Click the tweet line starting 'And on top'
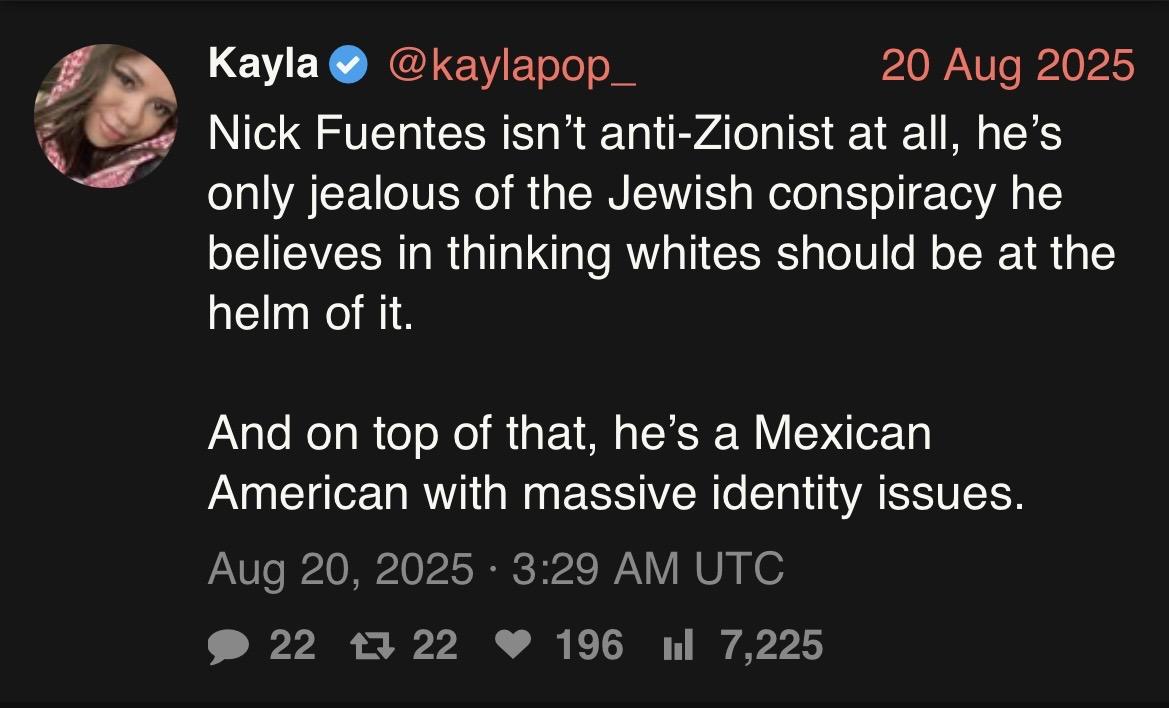This screenshot has width=1169, height=708. (x=569, y=434)
